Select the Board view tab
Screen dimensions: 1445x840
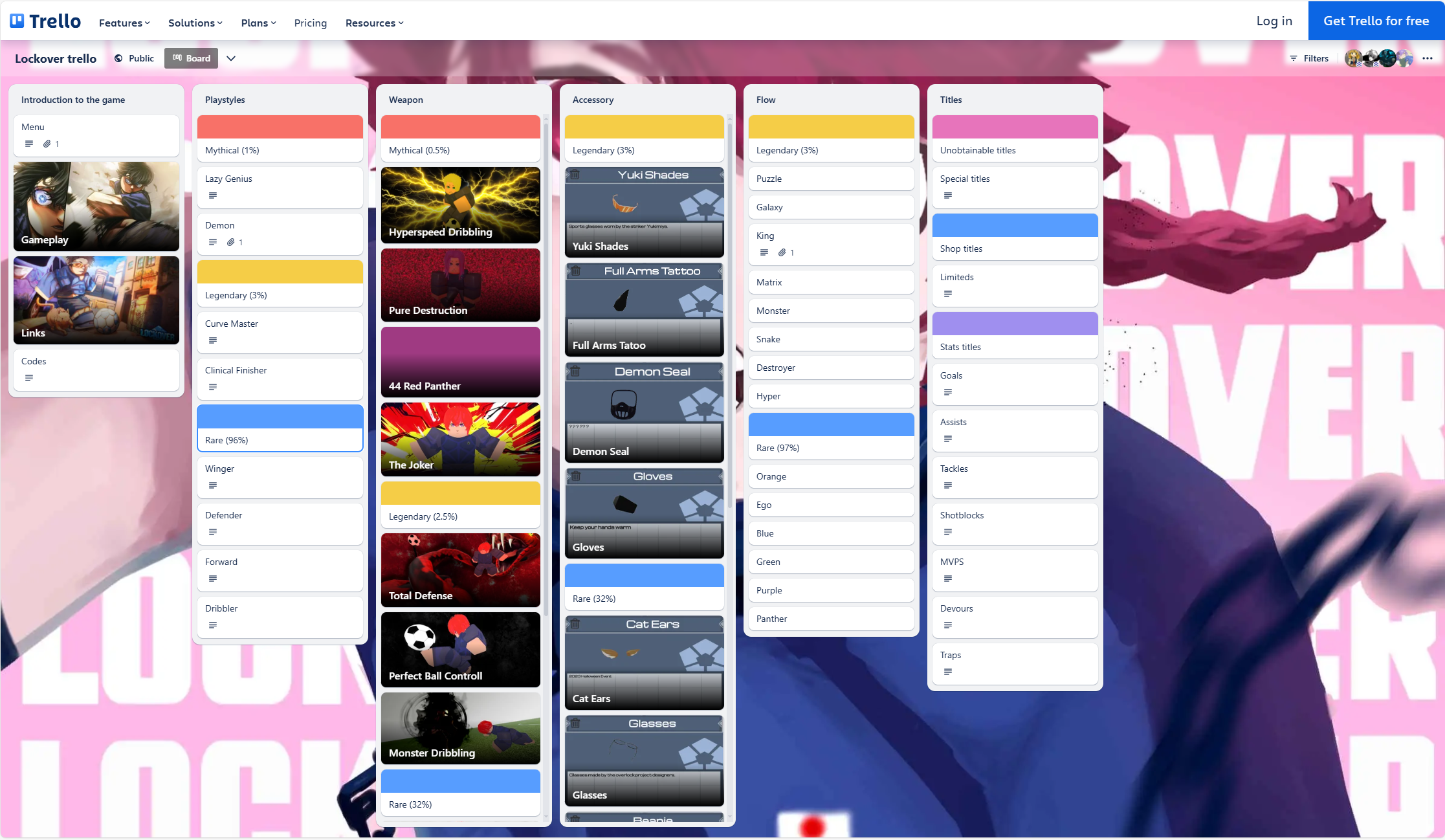tap(191, 58)
